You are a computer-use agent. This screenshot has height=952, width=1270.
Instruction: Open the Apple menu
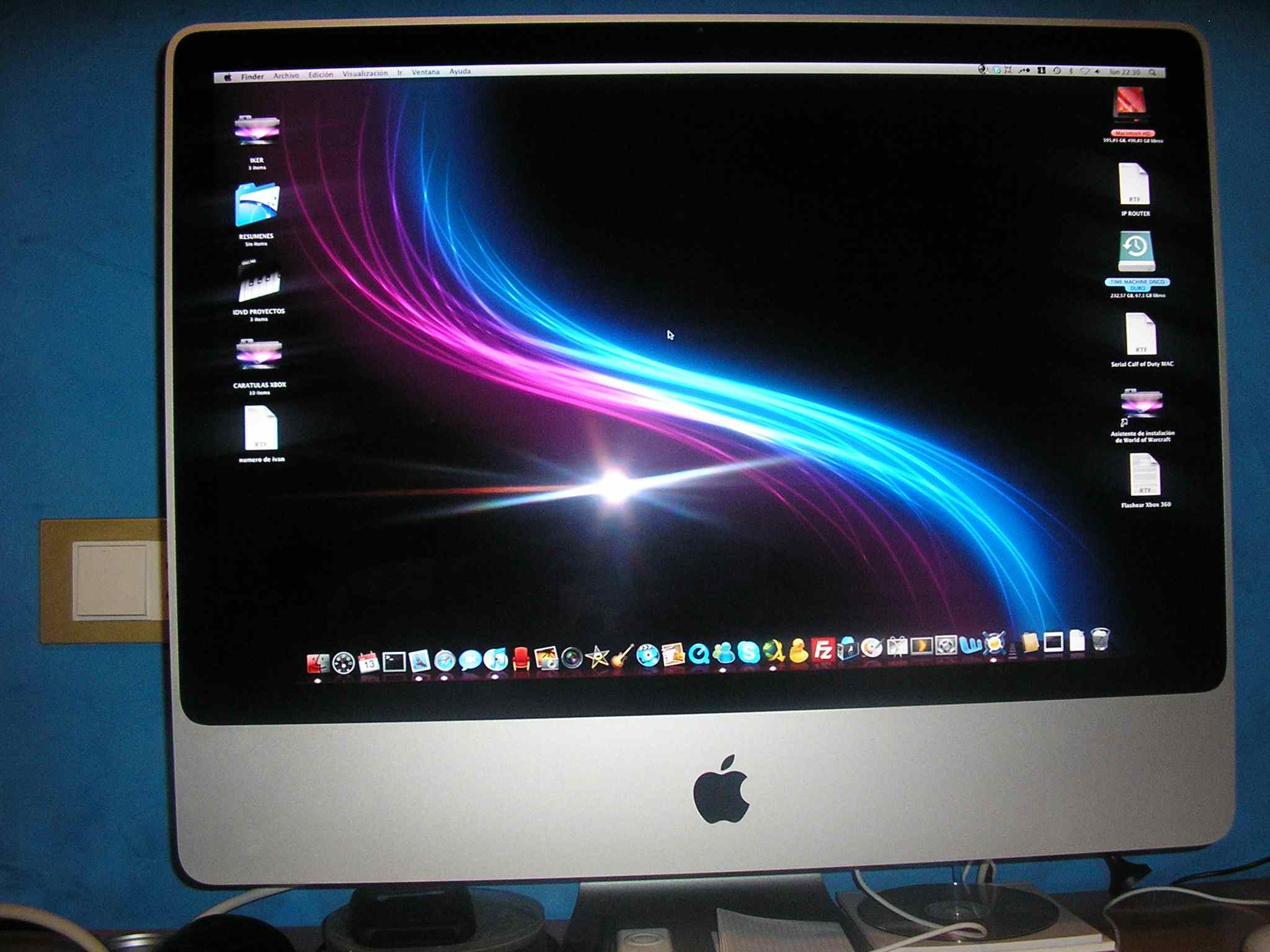pyautogui.click(x=228, y=77)
